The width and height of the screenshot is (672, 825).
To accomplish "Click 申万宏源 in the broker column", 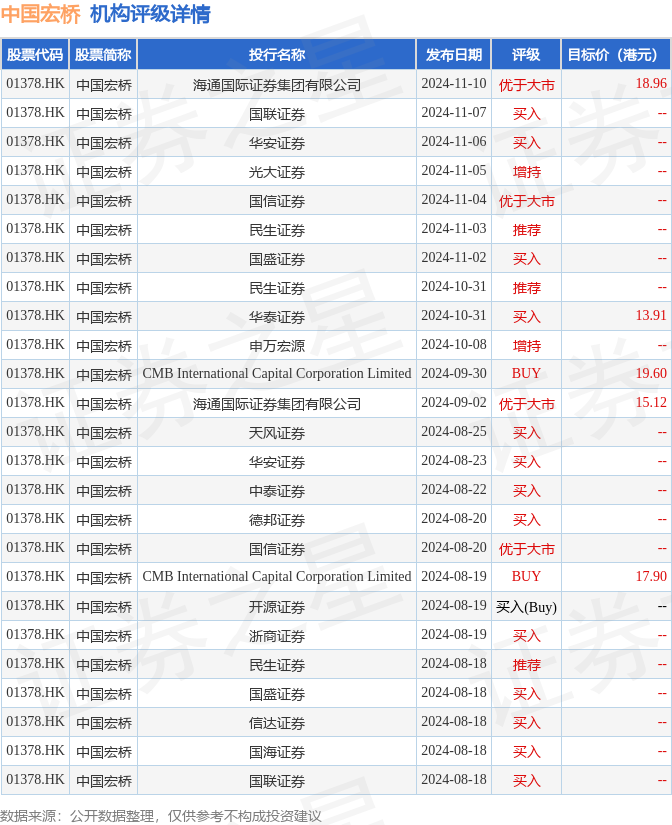I will [x=277, y=346].
